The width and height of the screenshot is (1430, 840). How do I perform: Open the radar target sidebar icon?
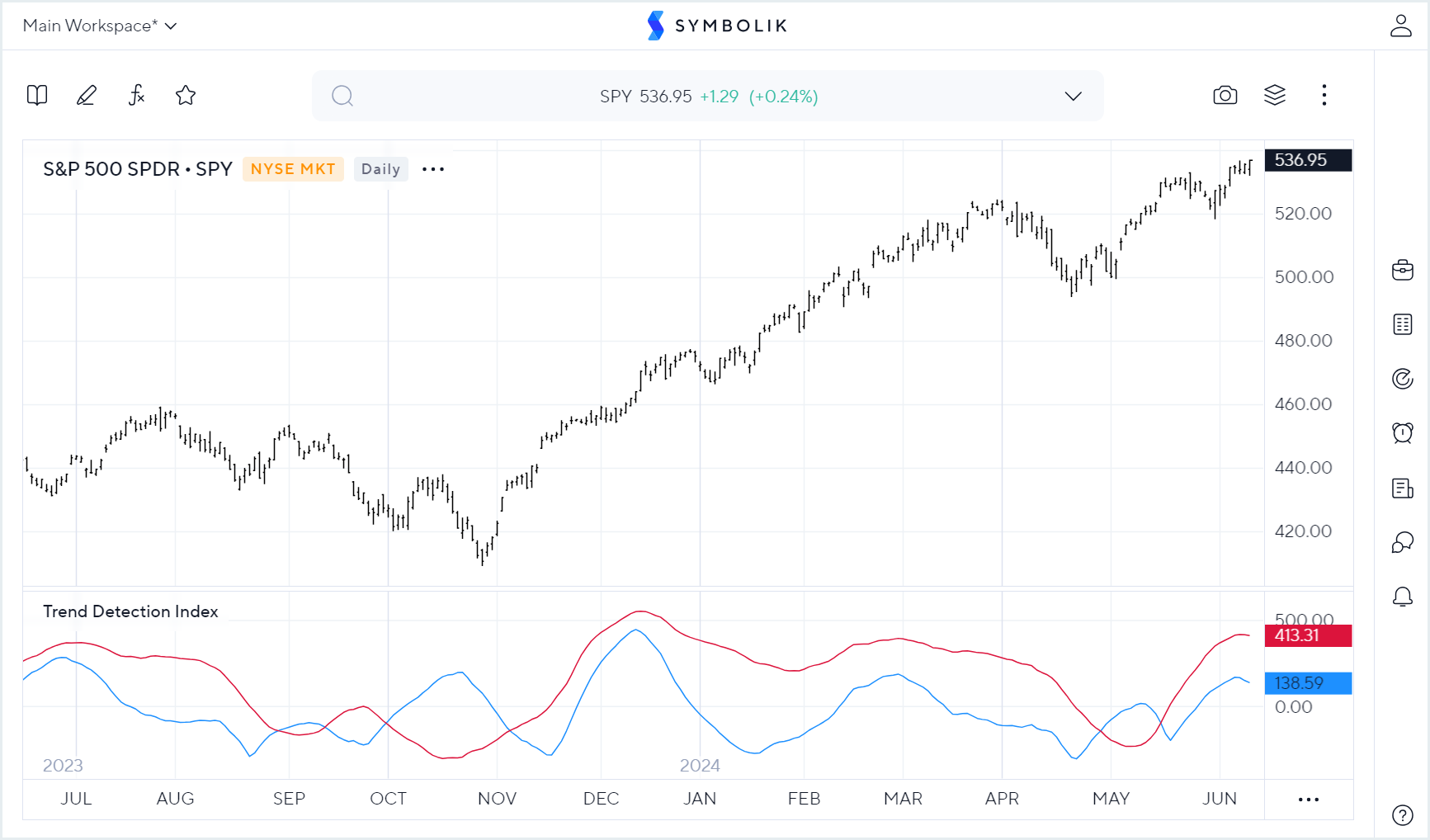1403,379
